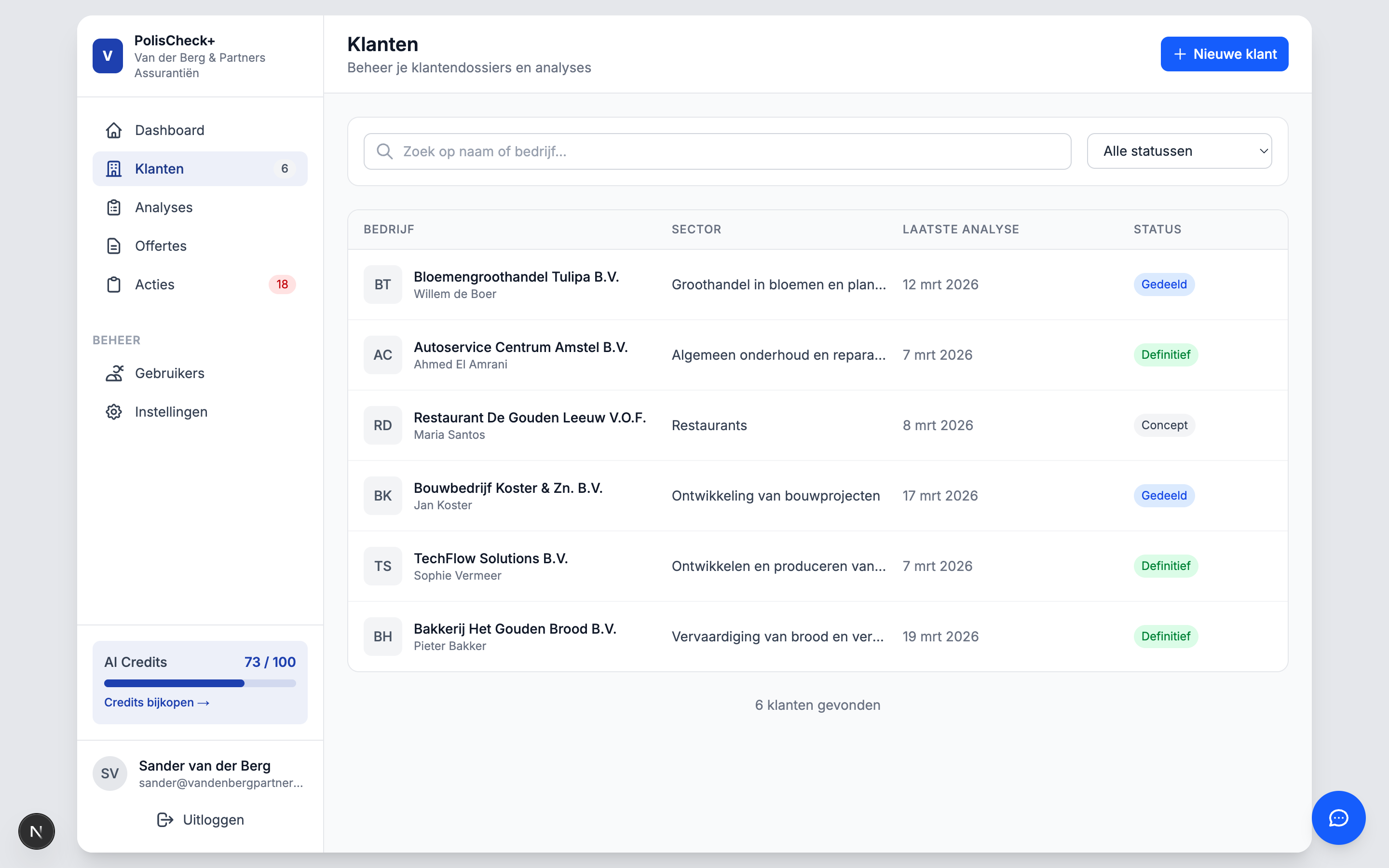The width and height of the screenshot is (1389, 868).
Task: Open Autoservice Centrum Amstel B.V. client
Action: [520, 347]
